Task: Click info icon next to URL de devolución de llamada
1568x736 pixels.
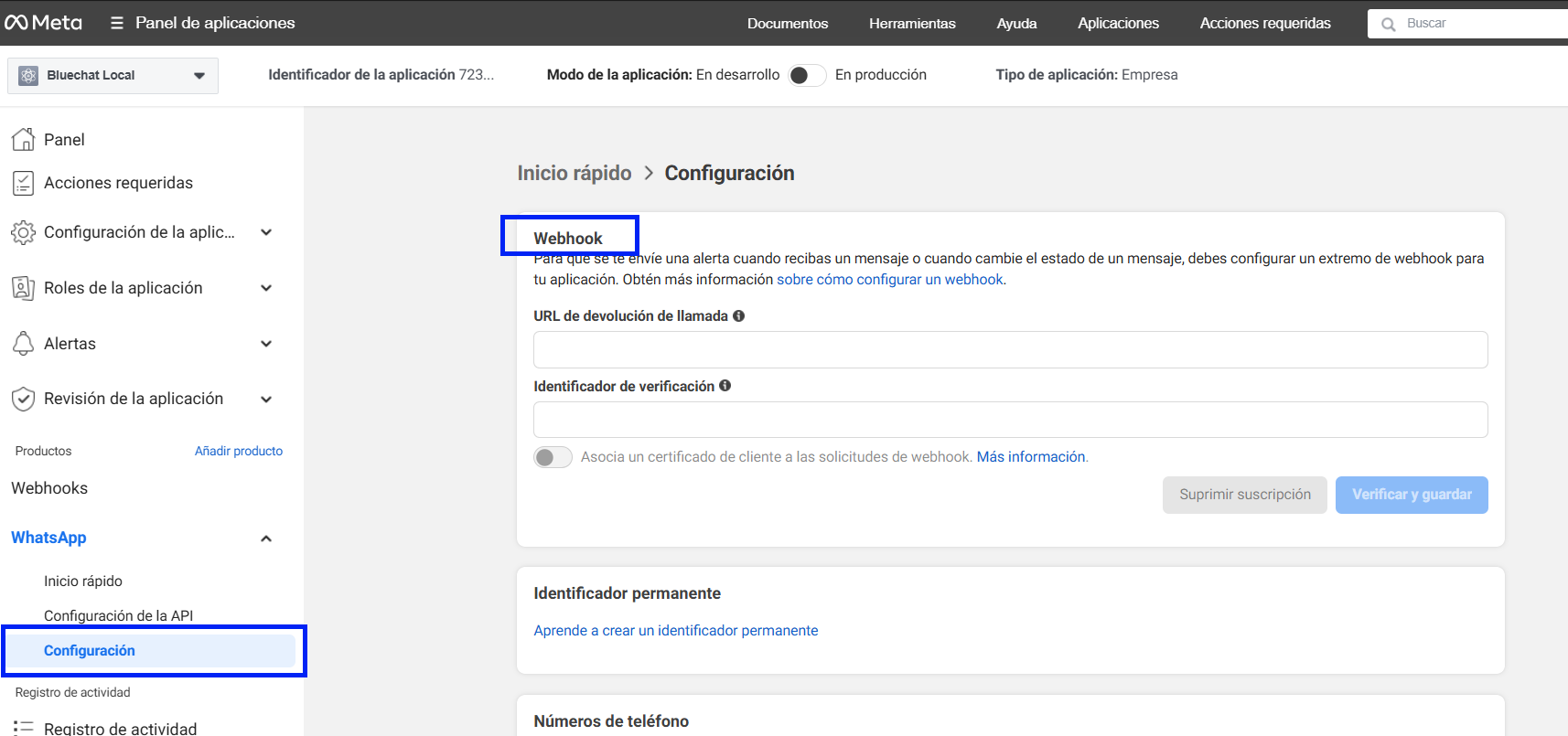Action: tap(738, 315)
